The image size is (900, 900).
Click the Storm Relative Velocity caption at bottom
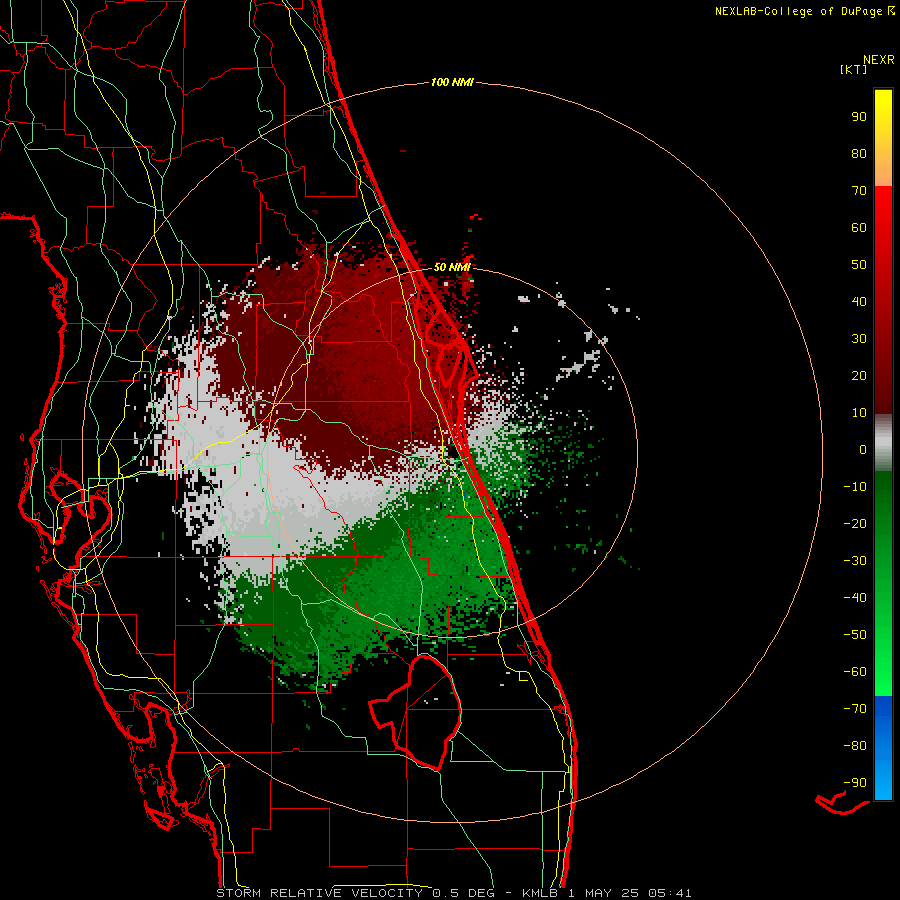tap(454, 893)
